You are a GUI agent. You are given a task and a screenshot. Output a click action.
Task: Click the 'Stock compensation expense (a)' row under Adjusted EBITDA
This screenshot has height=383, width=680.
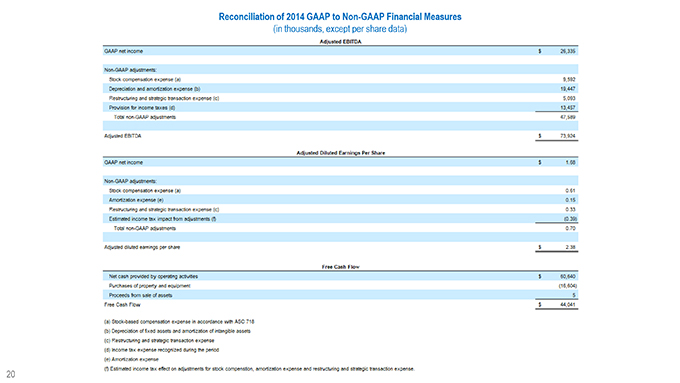[x=340, y=79]
